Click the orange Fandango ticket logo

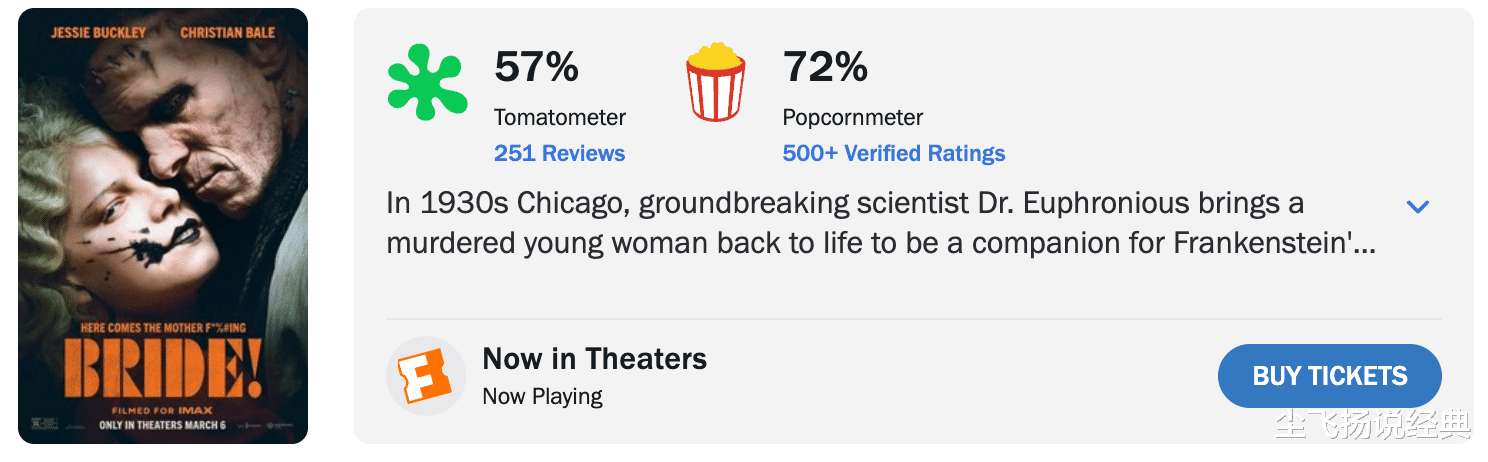(x=426, y=376)
